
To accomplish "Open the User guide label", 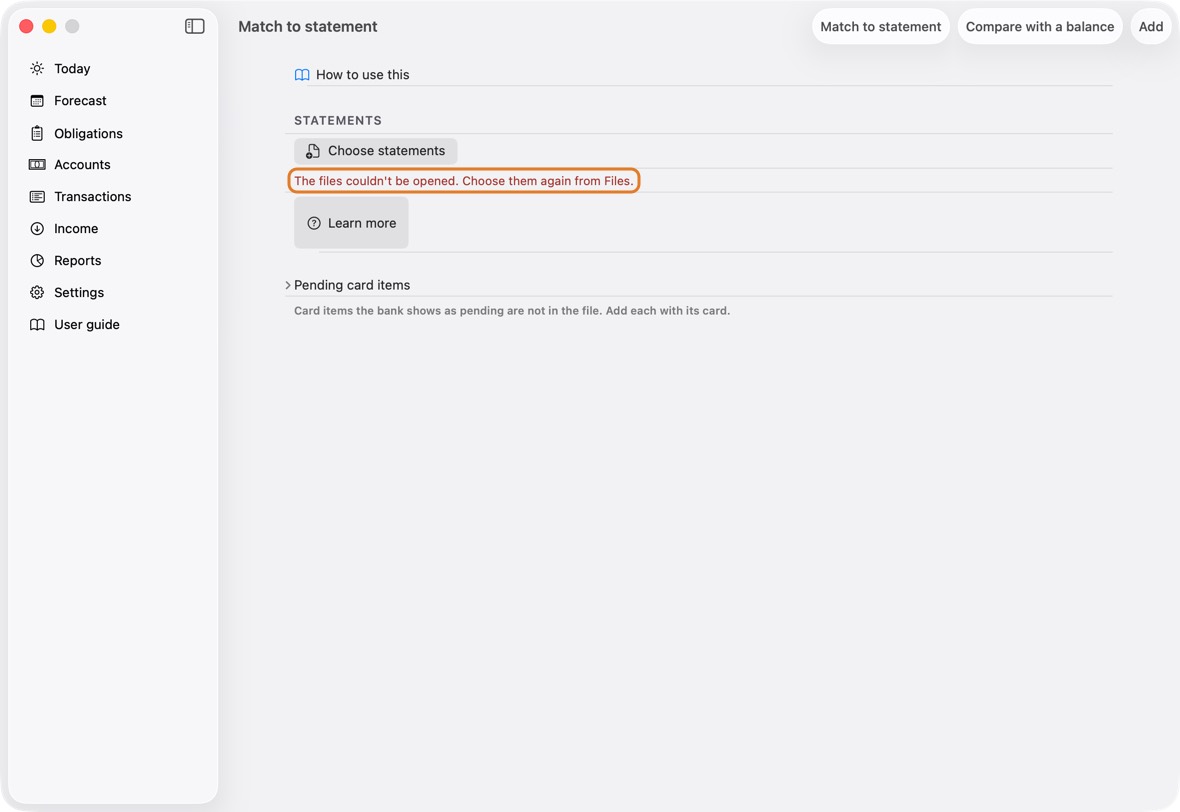I will pos(87,324).
